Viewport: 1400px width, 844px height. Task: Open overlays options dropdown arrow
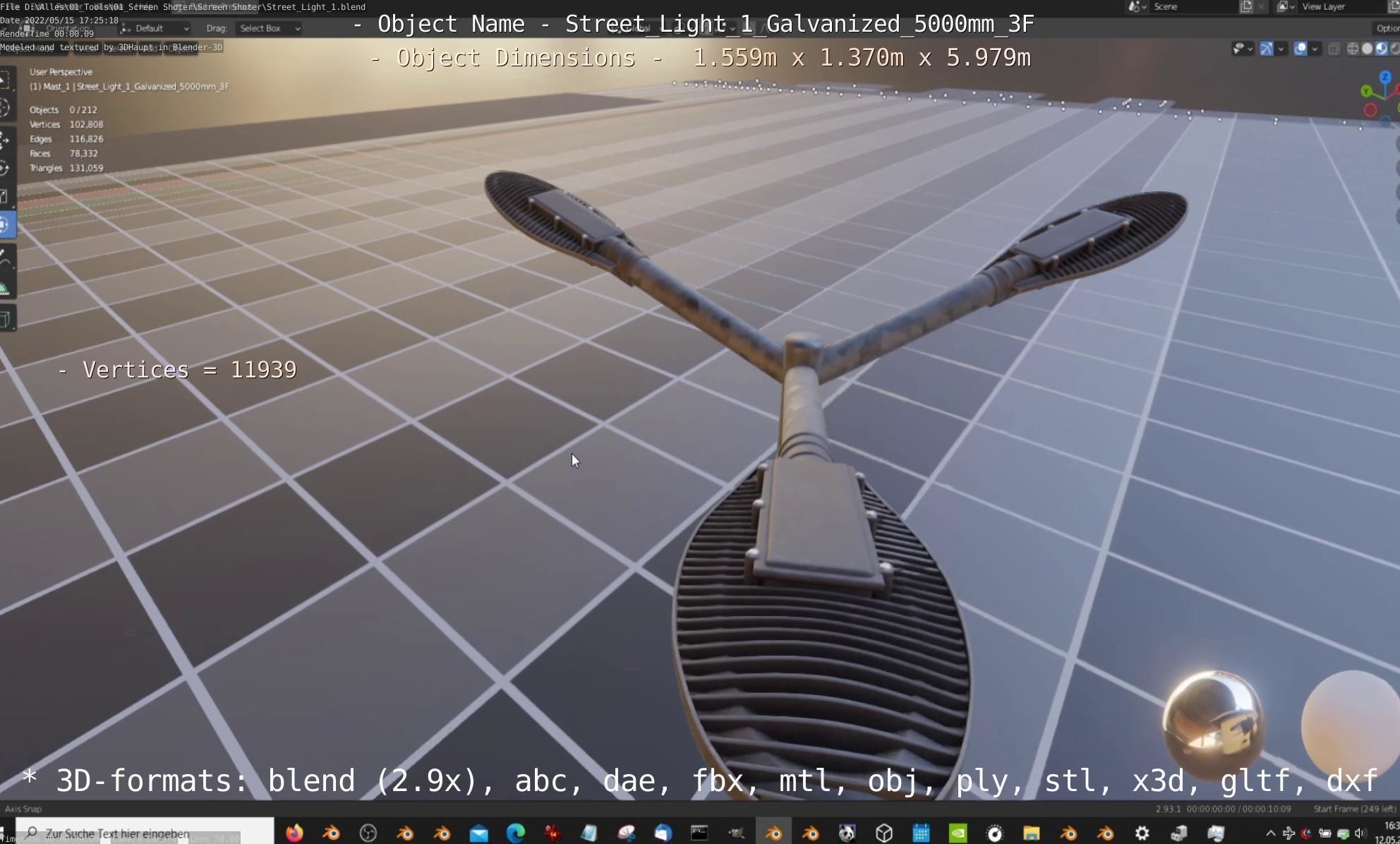click(1315, 49)
